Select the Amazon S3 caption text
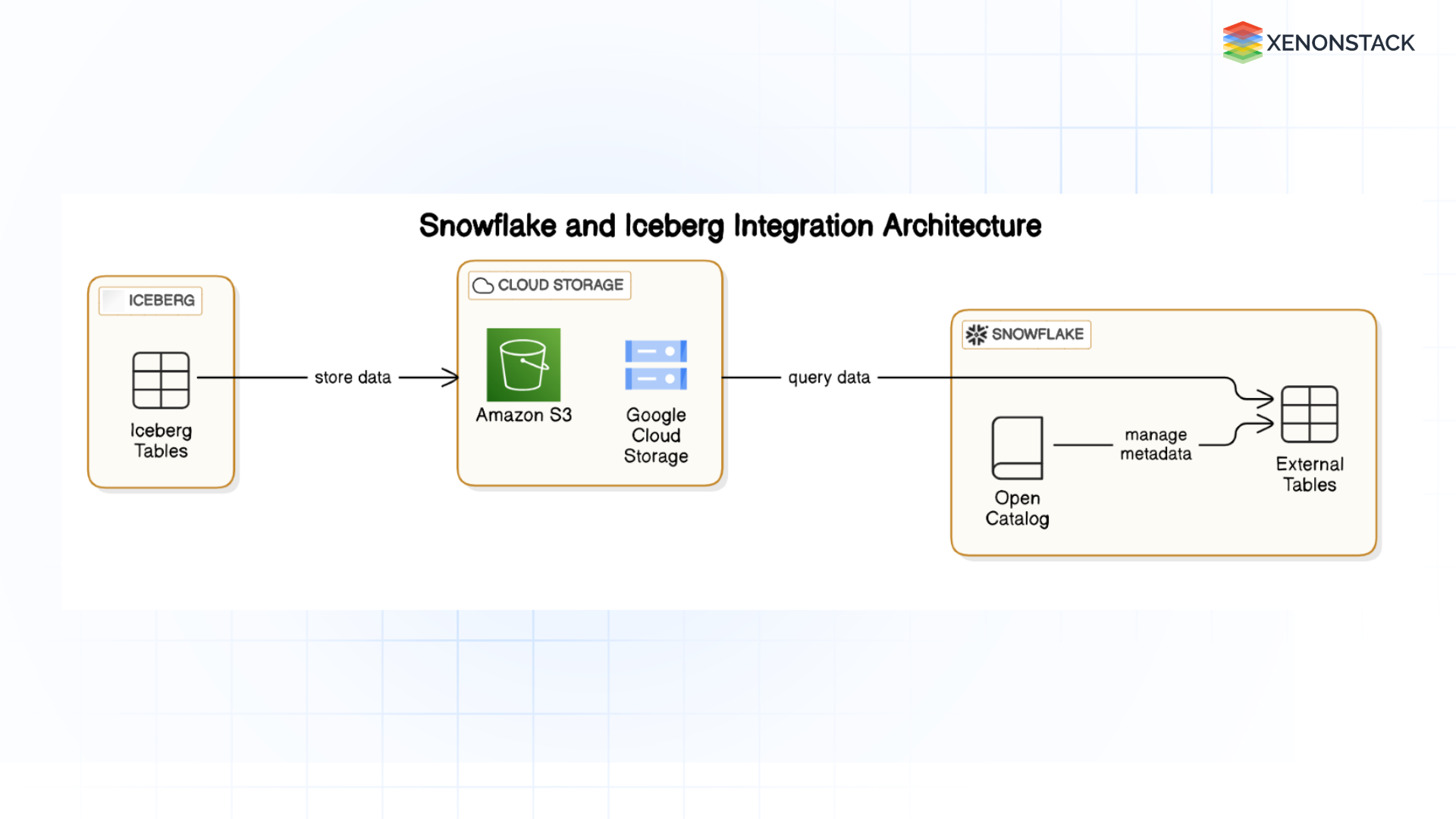The image size is (1456, 819). point(523,415)
